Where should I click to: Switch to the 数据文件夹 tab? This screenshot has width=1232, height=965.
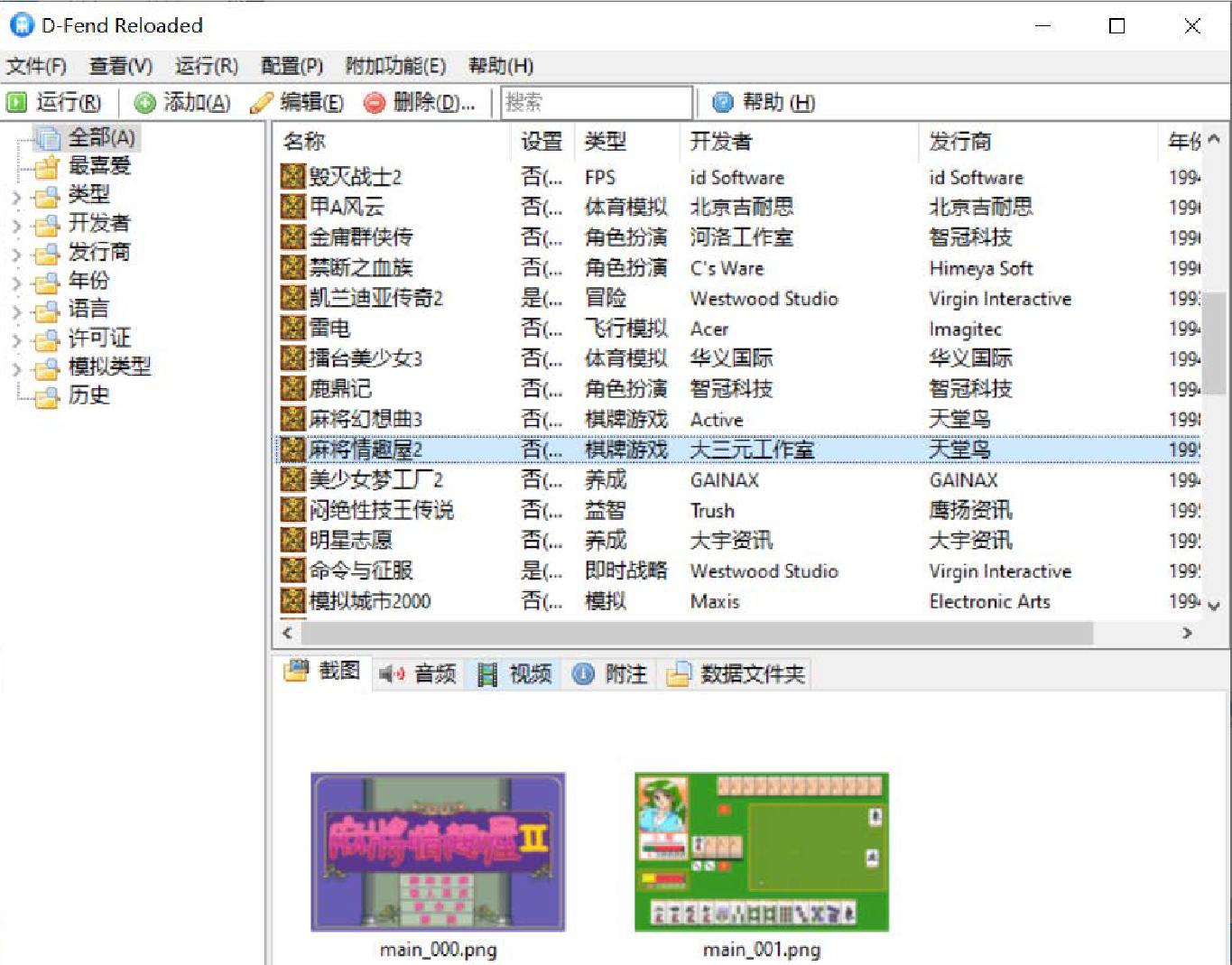coord(735,673)
